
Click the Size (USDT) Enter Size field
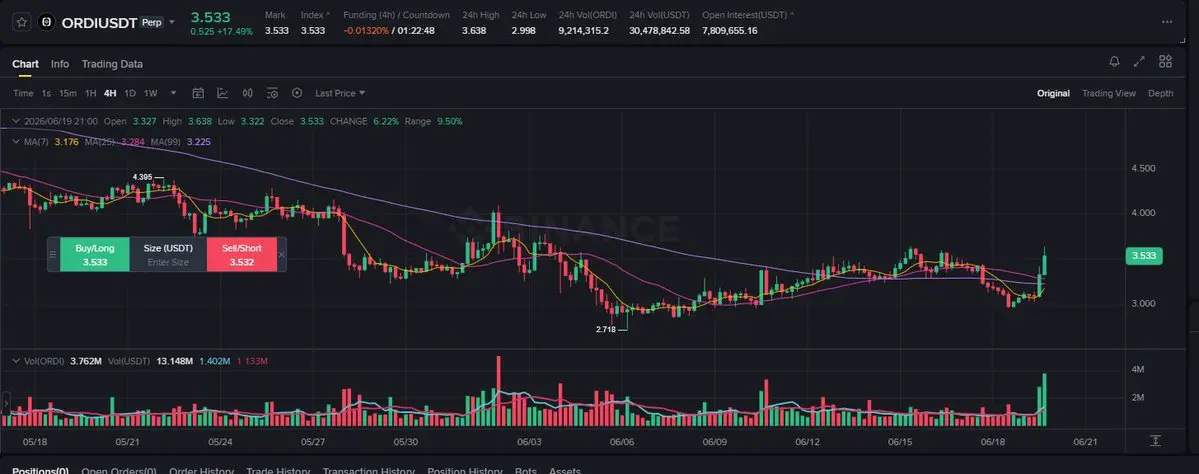click(168, 255)
